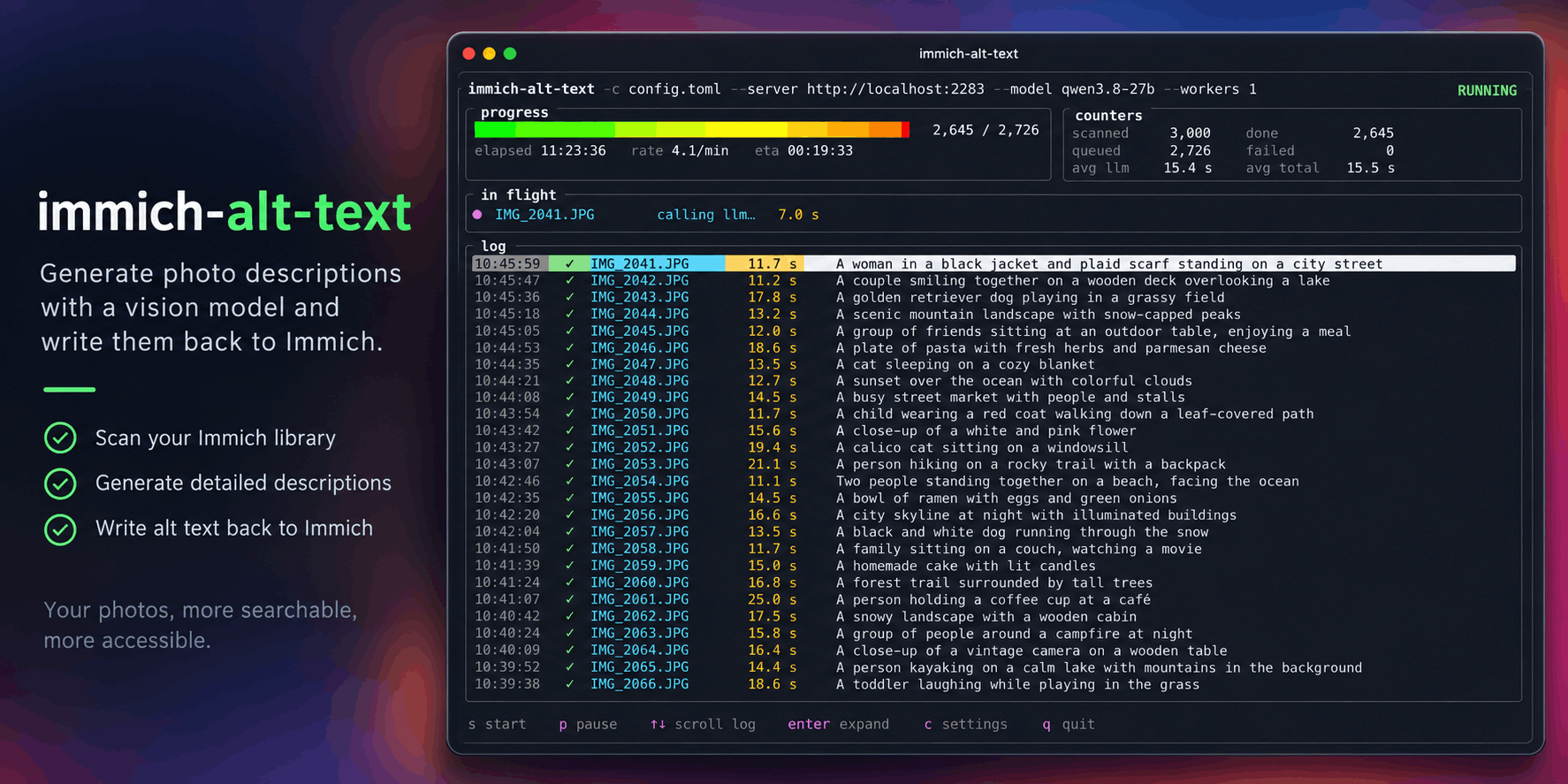This screenshot has height=784, width=1568.
Task: Click the 'A homemade cake with lit candles' description
Action: (965, 566)
